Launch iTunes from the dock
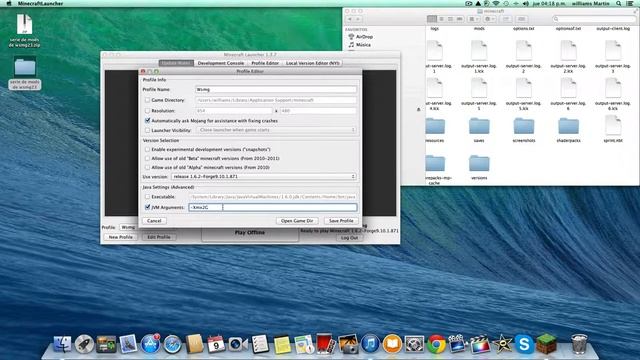Screen dimensions: 640x360 [x=370, y=344]
